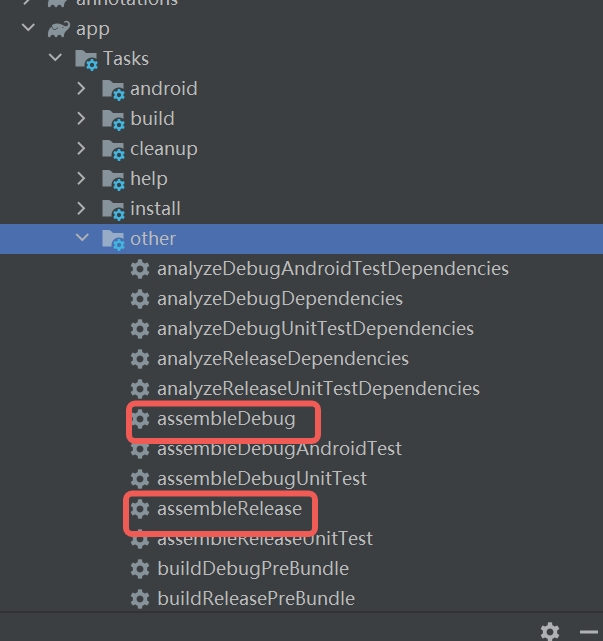Select the assembleDebugUnitTest task

point(261,479)
